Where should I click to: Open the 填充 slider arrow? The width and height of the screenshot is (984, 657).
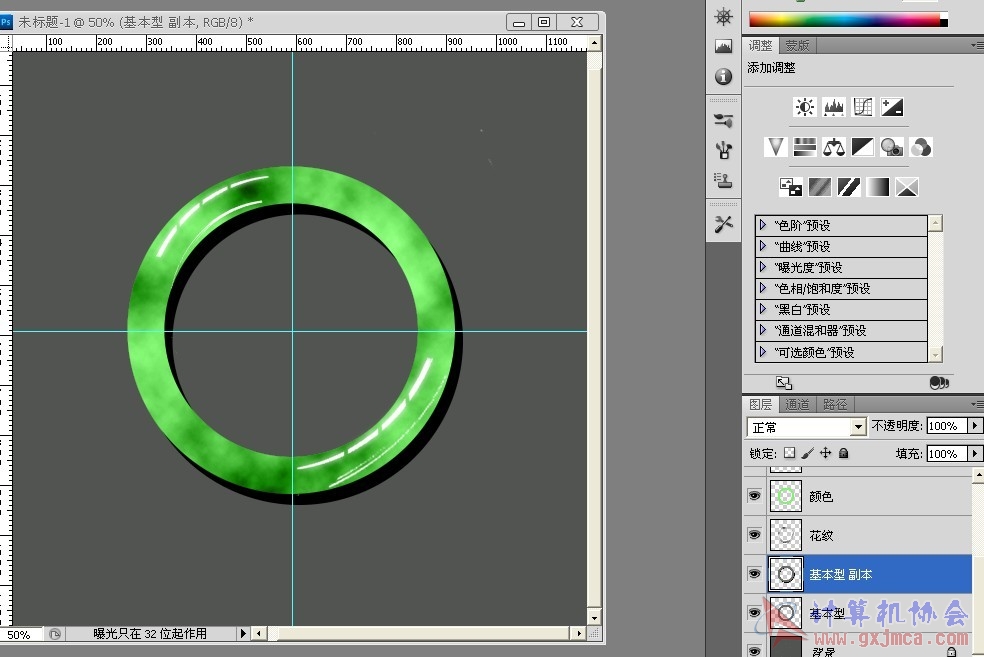click(x=975, y=453)
